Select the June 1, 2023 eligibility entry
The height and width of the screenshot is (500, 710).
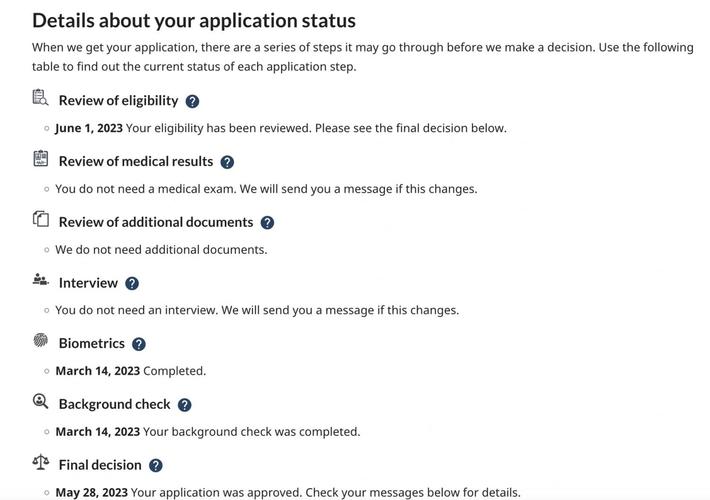[281, 128]
